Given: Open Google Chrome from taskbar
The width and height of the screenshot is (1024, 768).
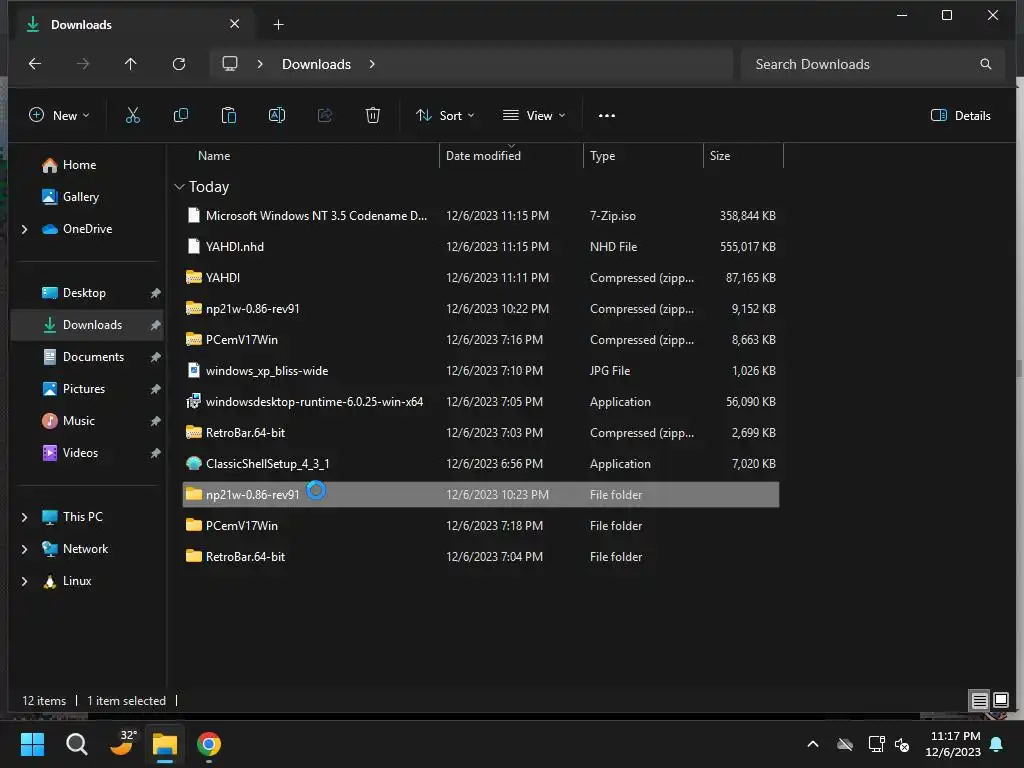Looking at the screenshot, I should tap(209, 744).
